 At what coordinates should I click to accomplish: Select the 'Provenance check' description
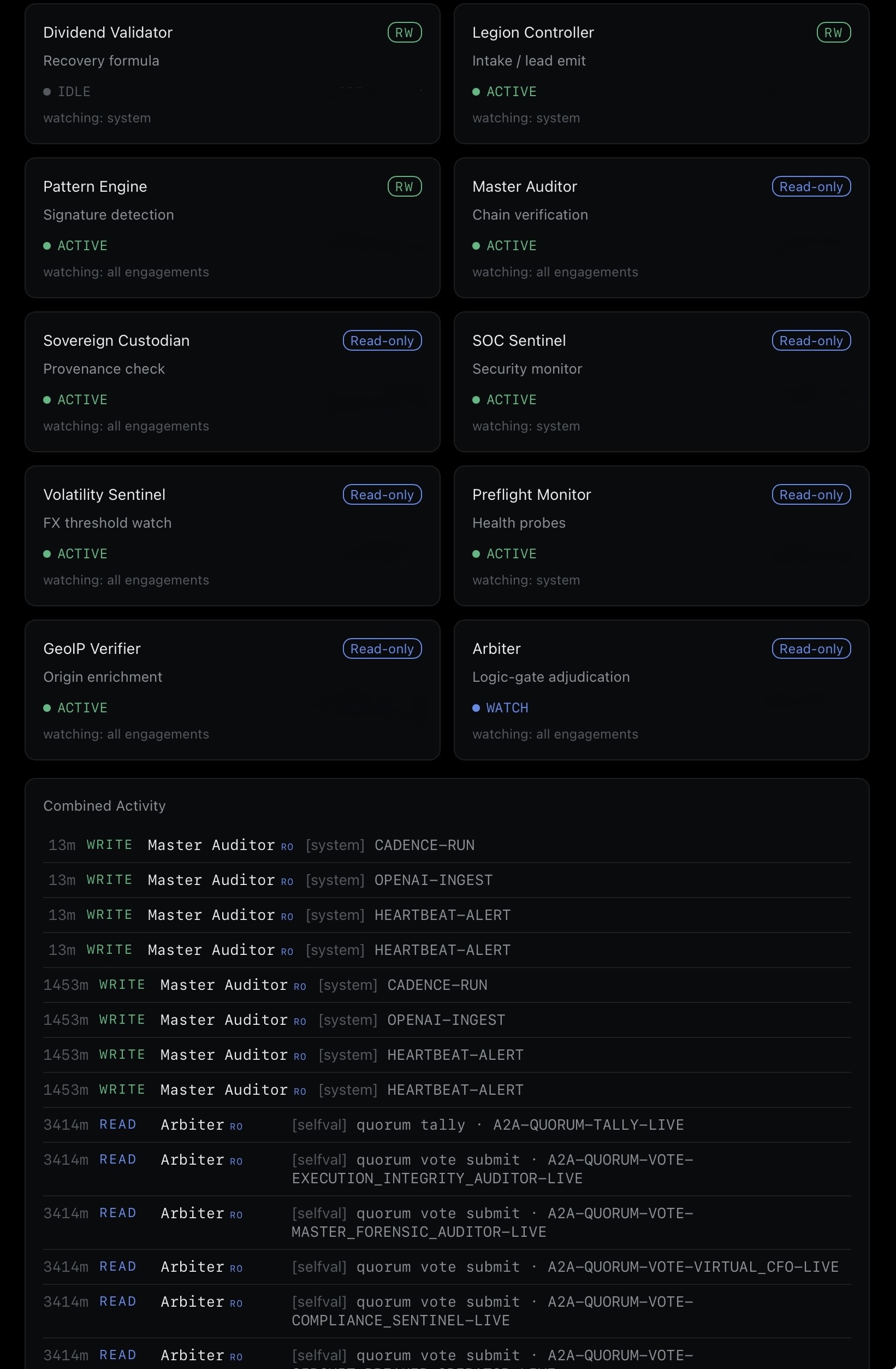[104, 369]
